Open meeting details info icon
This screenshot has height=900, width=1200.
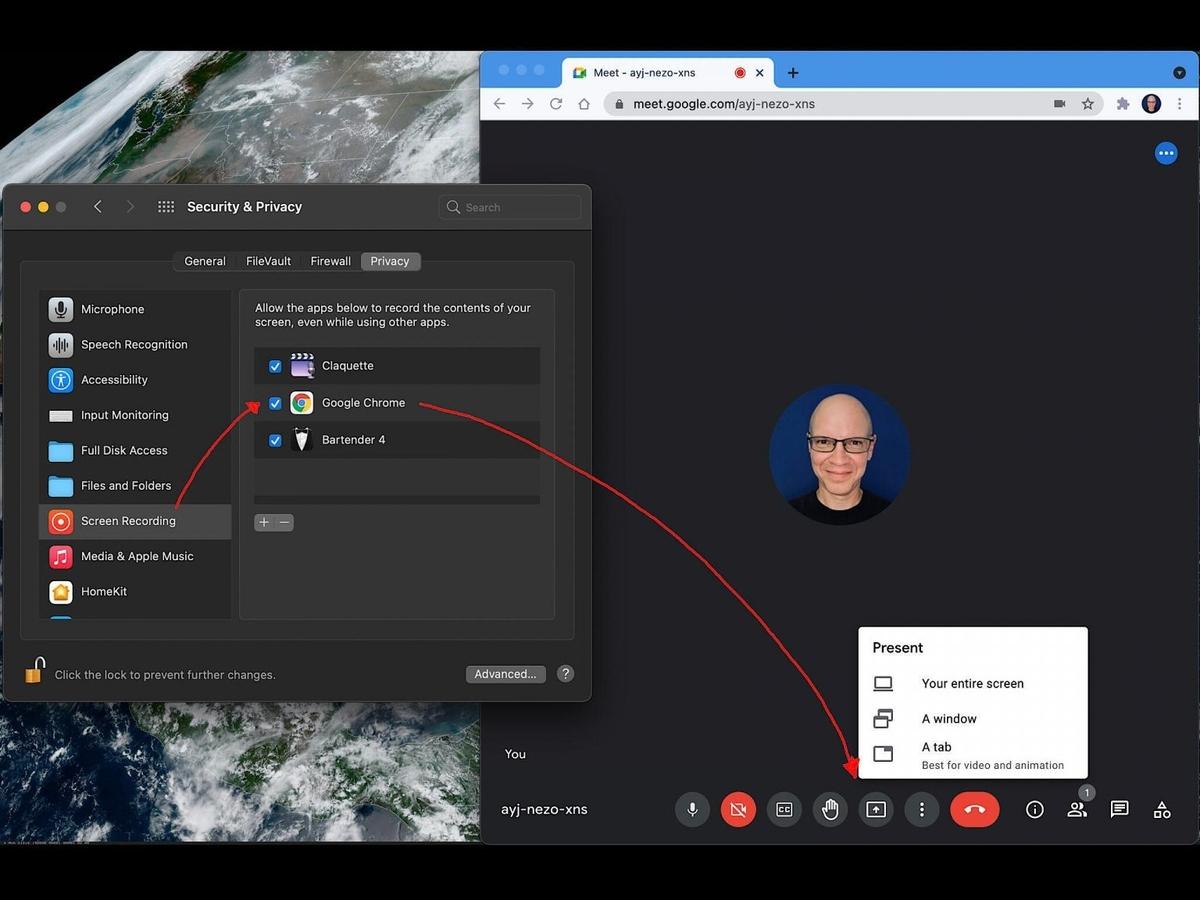point(1035,810)
